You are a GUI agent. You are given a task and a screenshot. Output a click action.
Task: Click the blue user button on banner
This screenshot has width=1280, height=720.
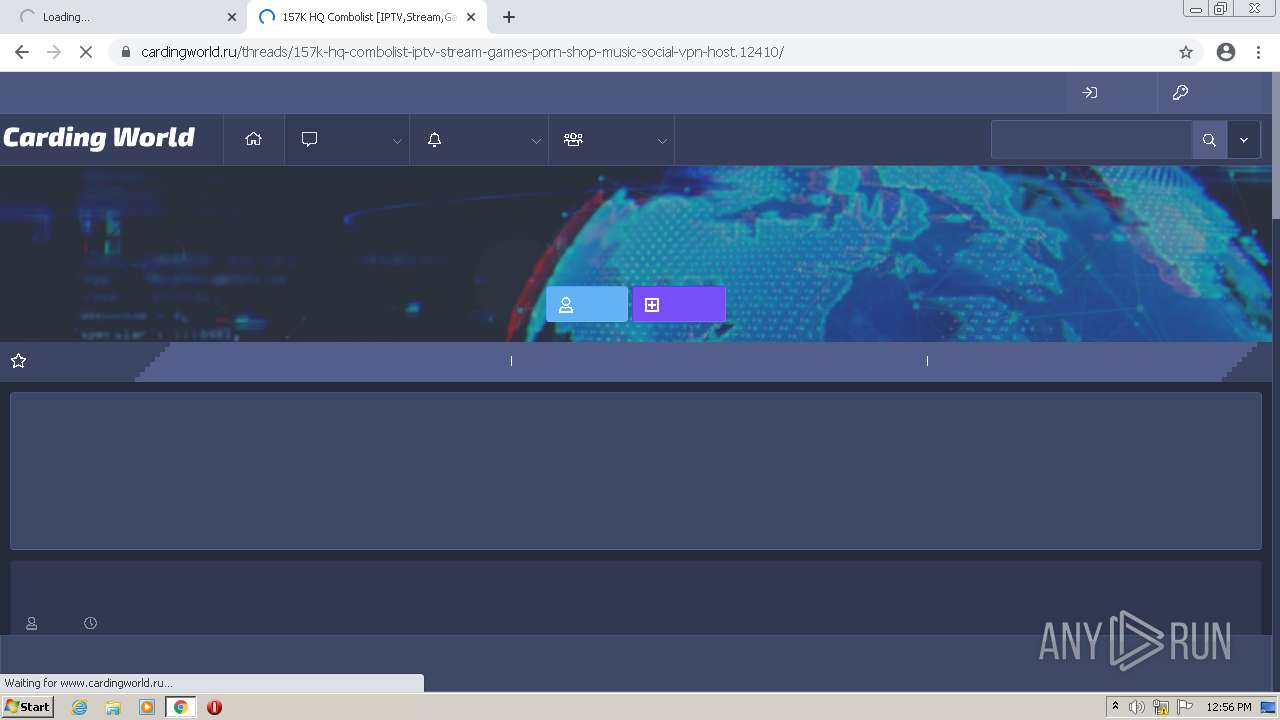(x=587, y=305)
